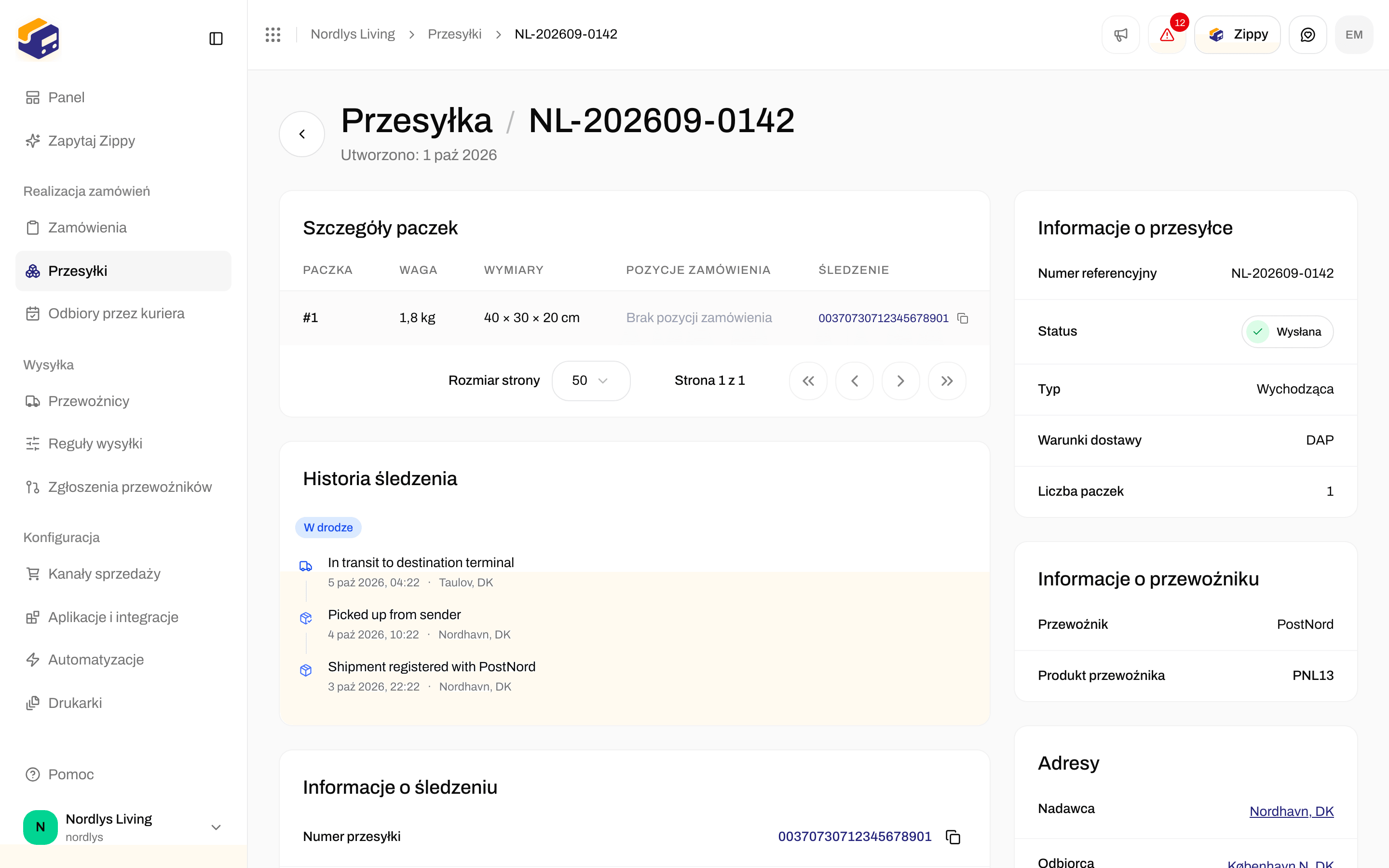This screenshot has width=1389, height=868.
Task: Go to previous page of packages
Action: (855, 380)
